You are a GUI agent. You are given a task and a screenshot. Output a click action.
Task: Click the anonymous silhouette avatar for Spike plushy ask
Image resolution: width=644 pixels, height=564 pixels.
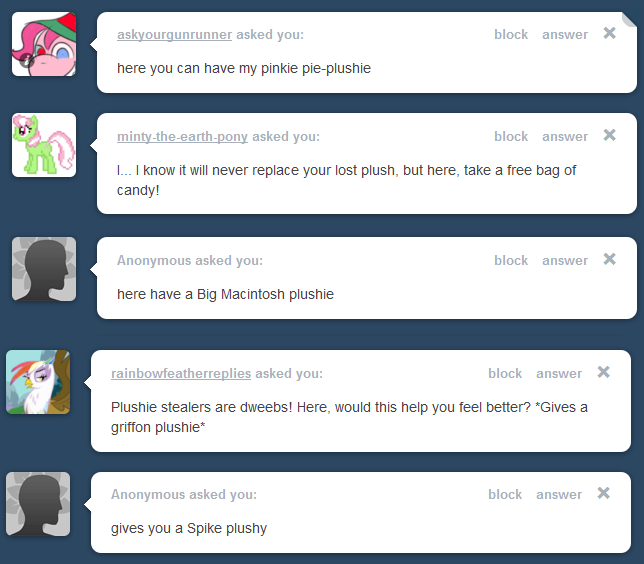(x=38, y=504)
